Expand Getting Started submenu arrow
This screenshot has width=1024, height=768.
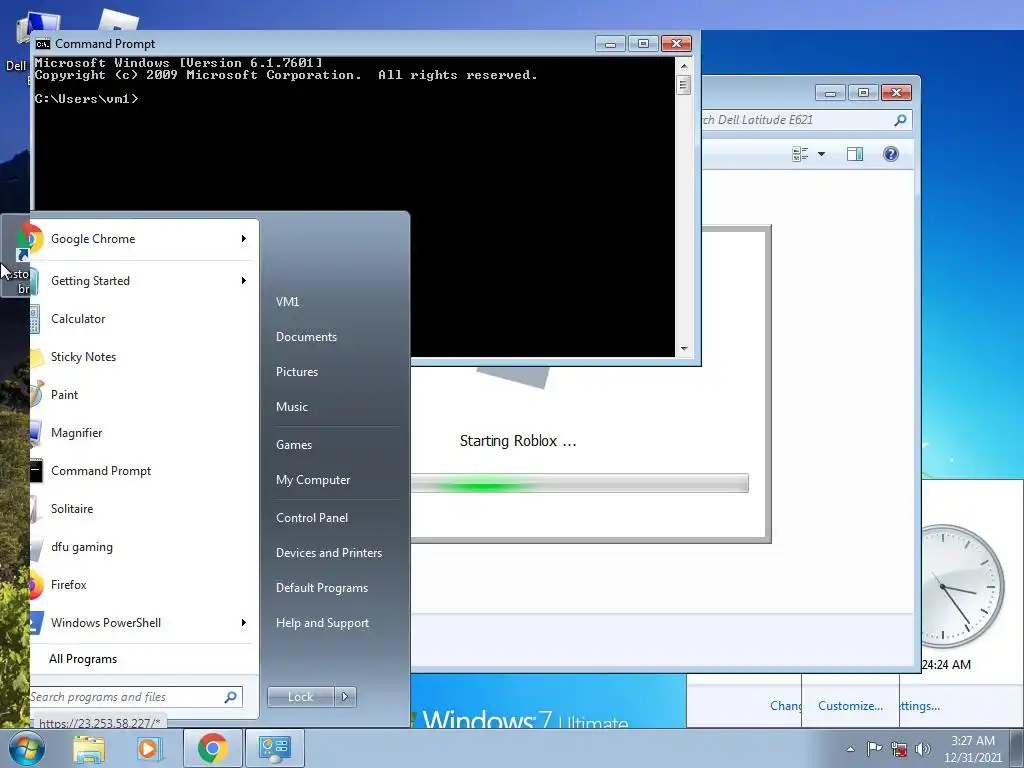click(x=244, y=281)
